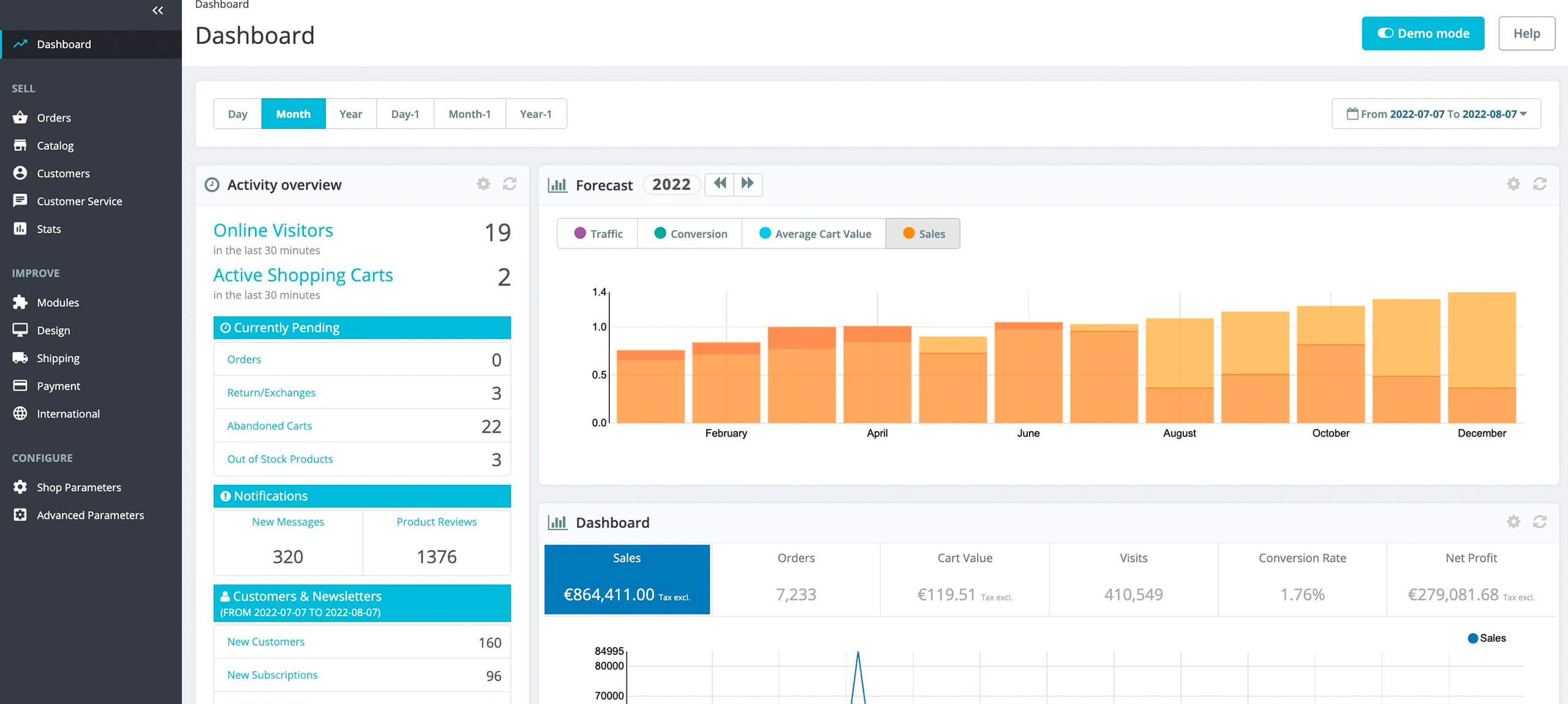This screenshot has width=1568, height=704.
Task: Open Return/Exchanges link
Action: 271,392
